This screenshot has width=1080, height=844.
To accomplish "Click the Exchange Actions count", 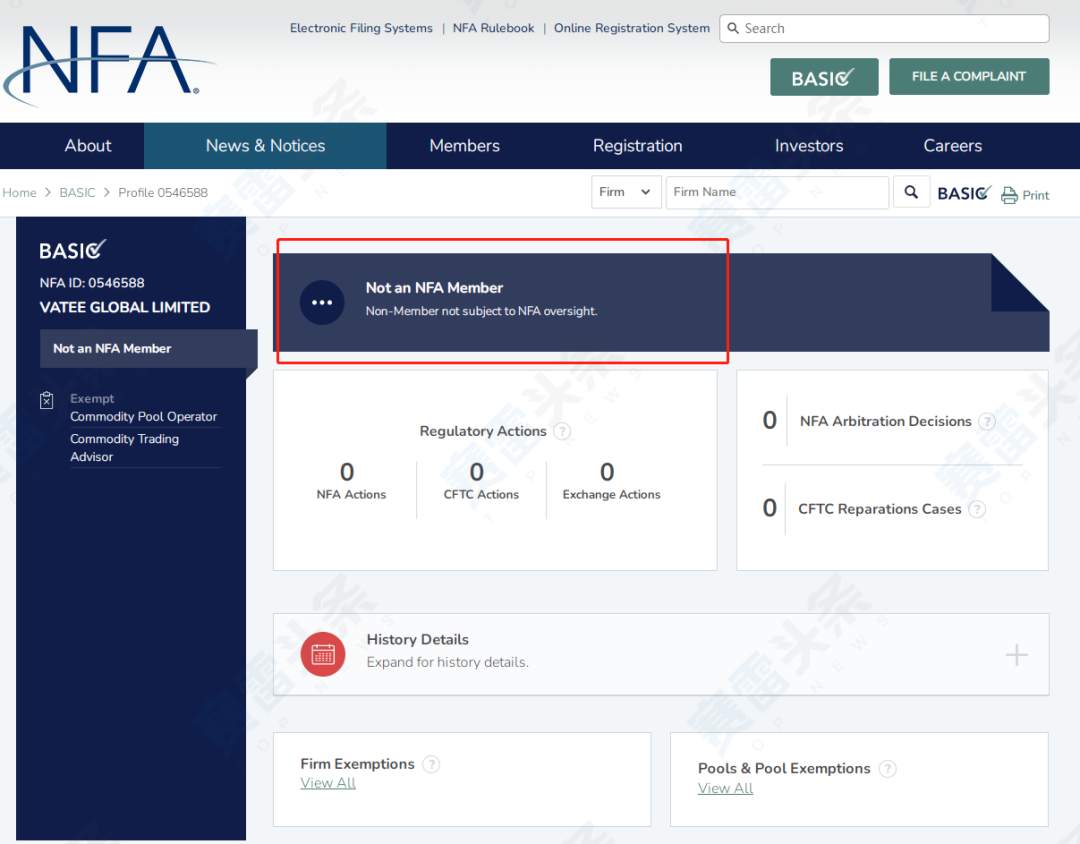I will click(607, 472).
